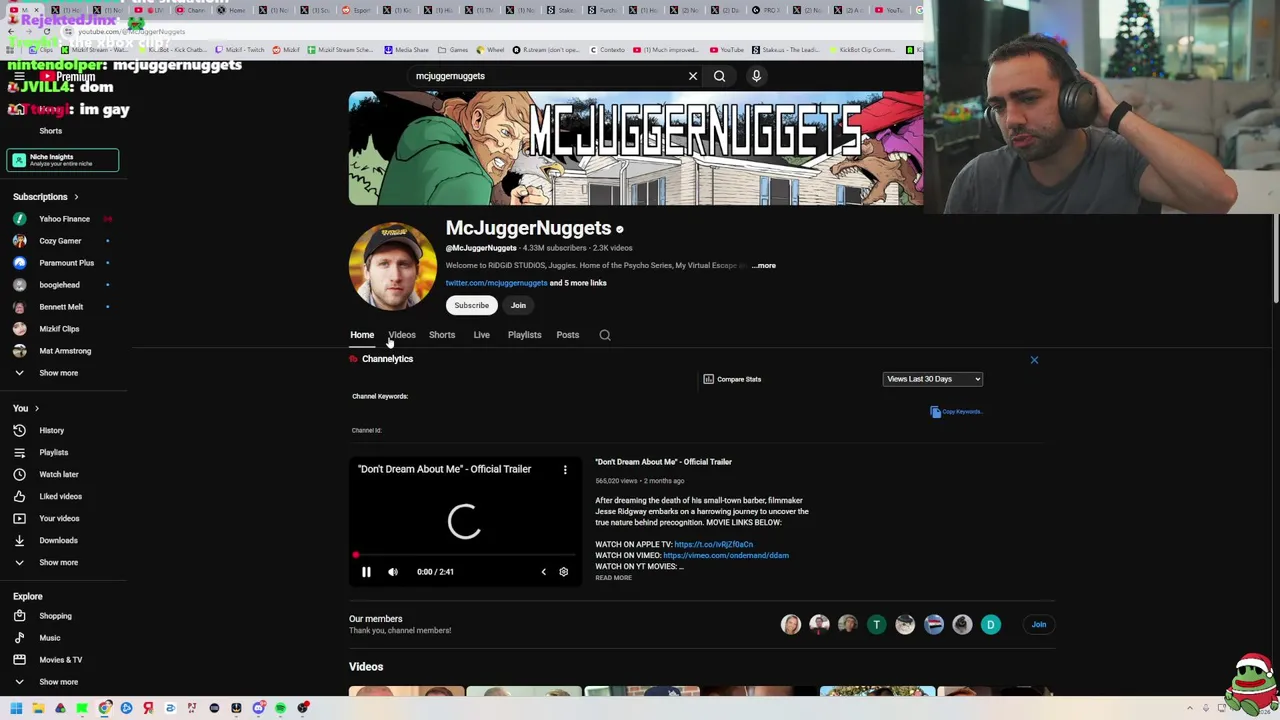Viewport: 1280px width, 720px height.
Task: Open Views Last 30 Days dropdown
Action: [932, 379]
